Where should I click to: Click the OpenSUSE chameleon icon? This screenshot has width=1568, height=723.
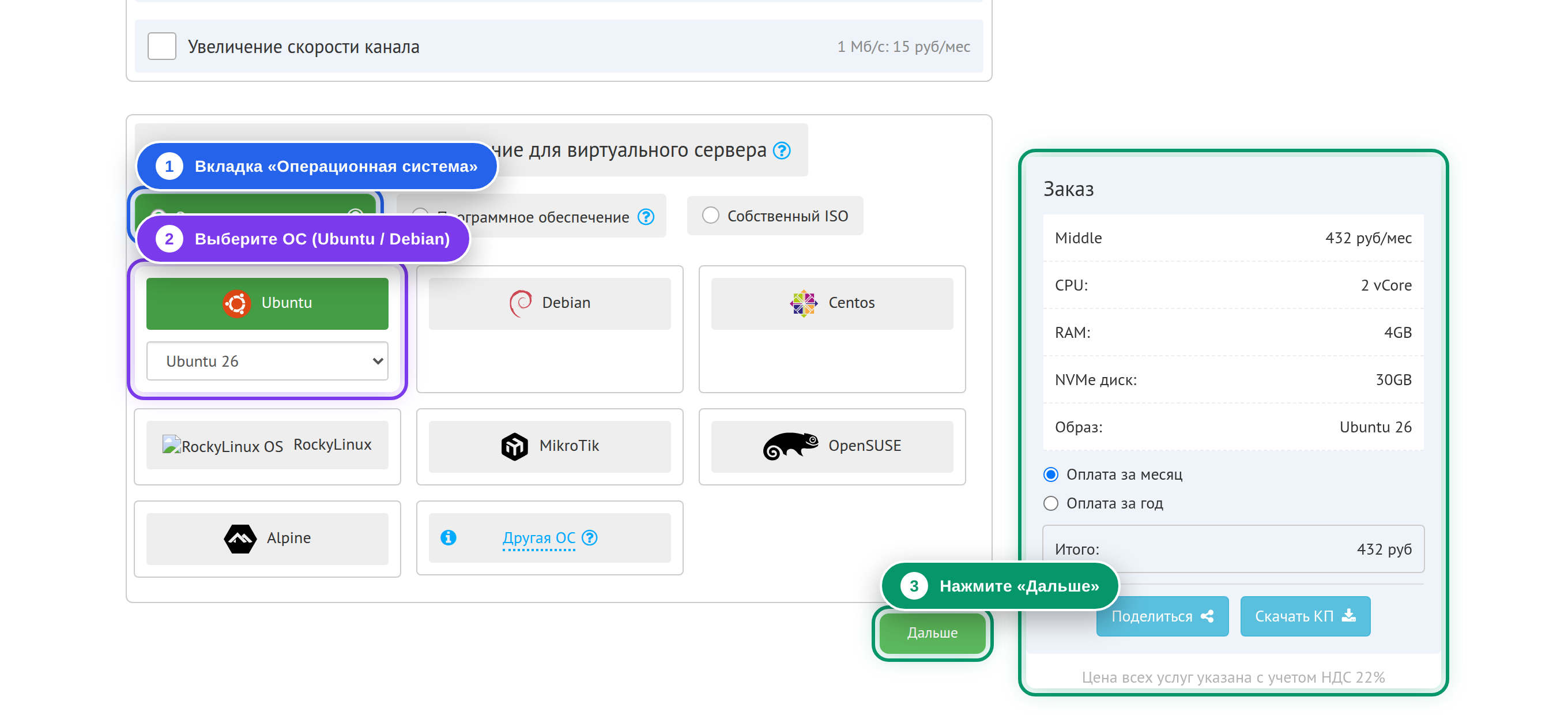pos(791,446)
